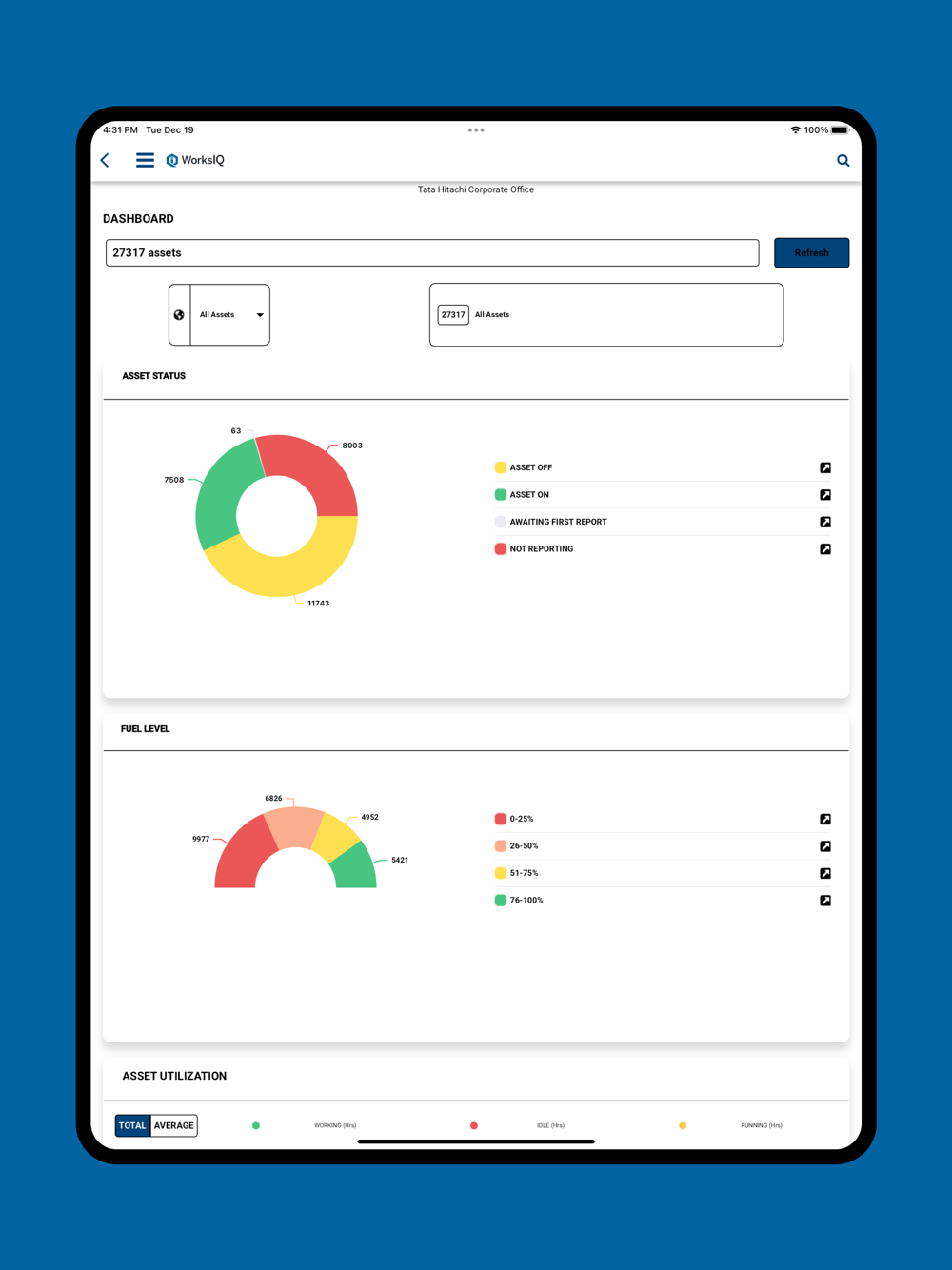
Task: Click the 6826 fuel value label
Action: coord(273,798)
